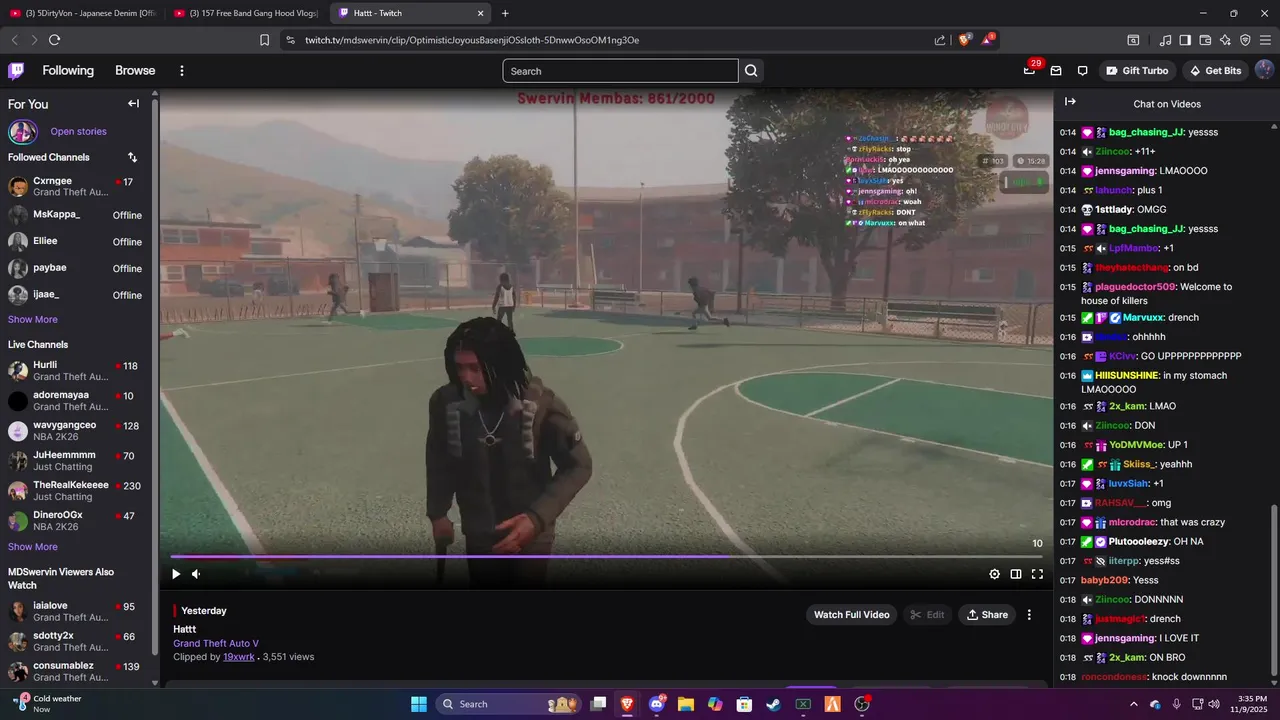Viewport: 1280px width, 720px height.
Task: Open video player settings gear
Action: tap(994, 574)
